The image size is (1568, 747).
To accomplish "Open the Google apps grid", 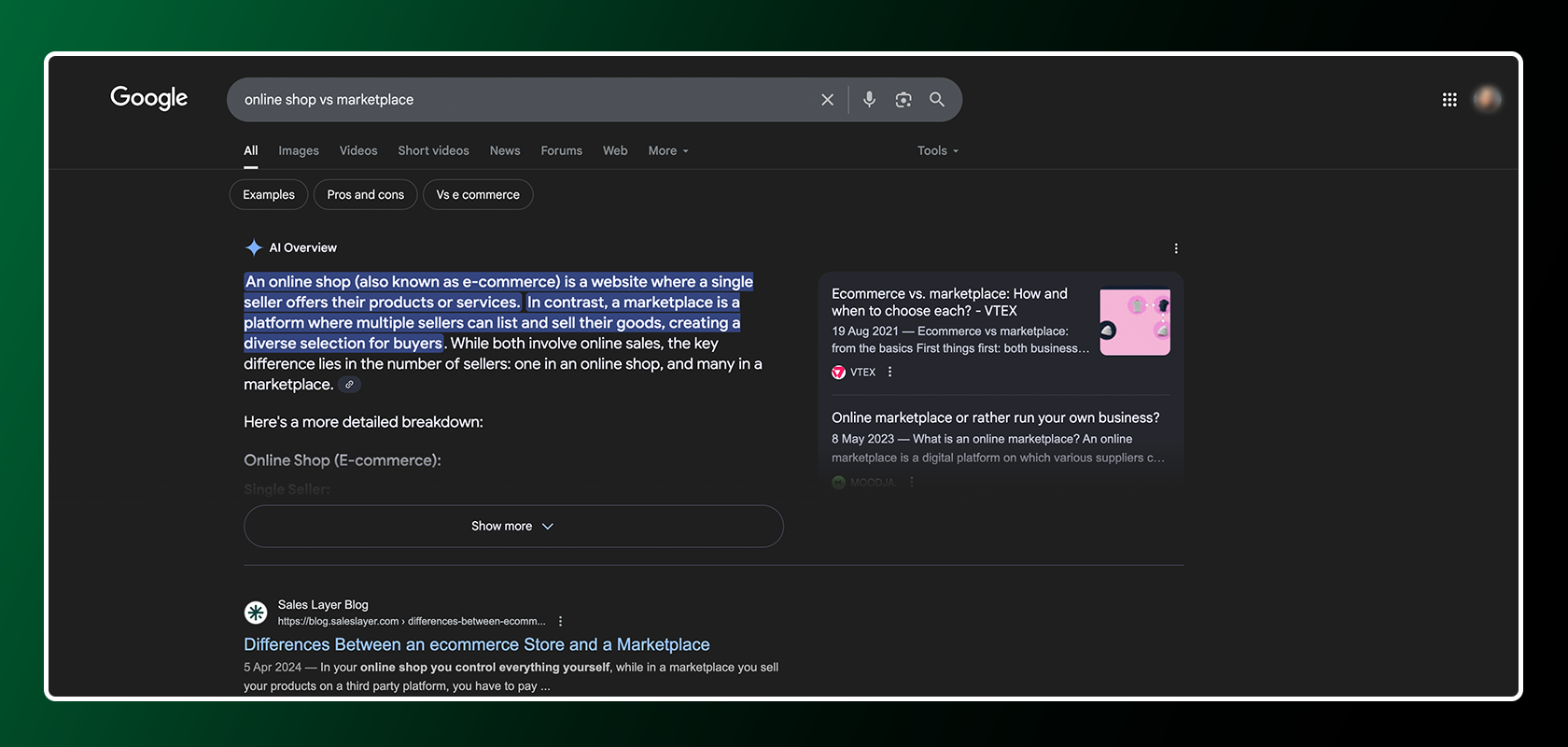I will [1449, 100].
